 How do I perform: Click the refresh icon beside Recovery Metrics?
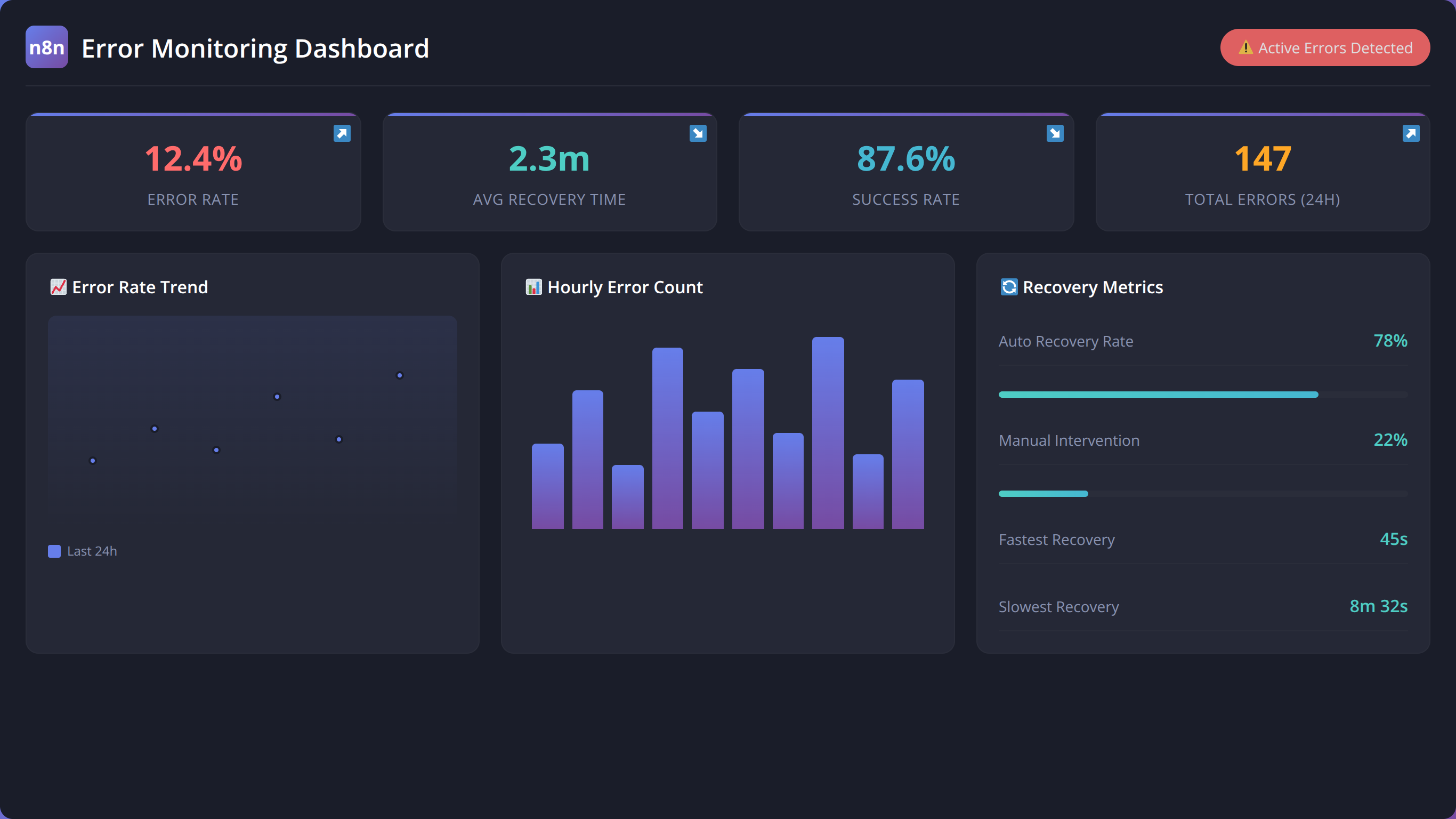1009,287
